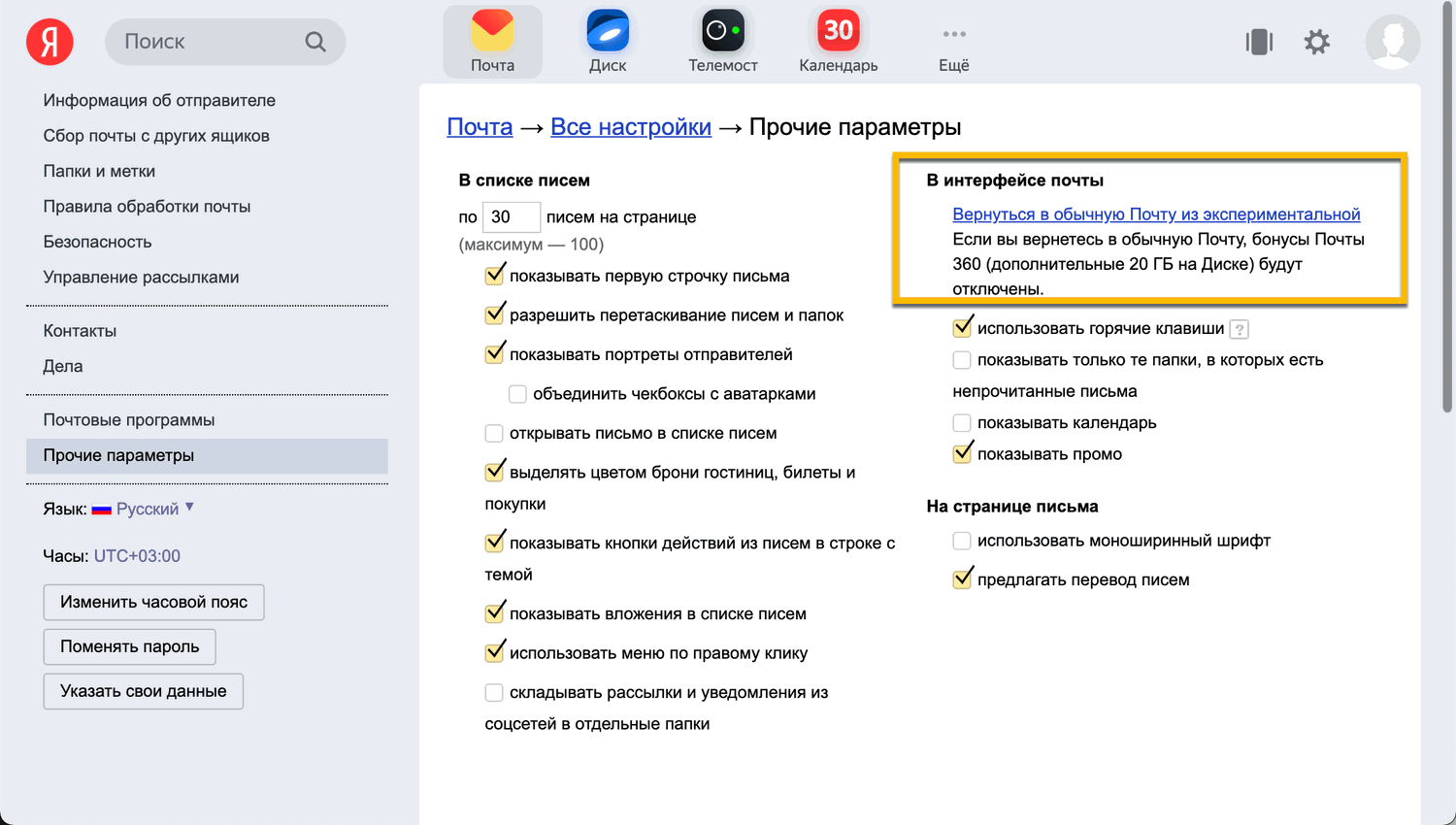This screenshot has height=825, width=1456.
Task: Open Безопасность settings section
Action: tap(97, 242)
